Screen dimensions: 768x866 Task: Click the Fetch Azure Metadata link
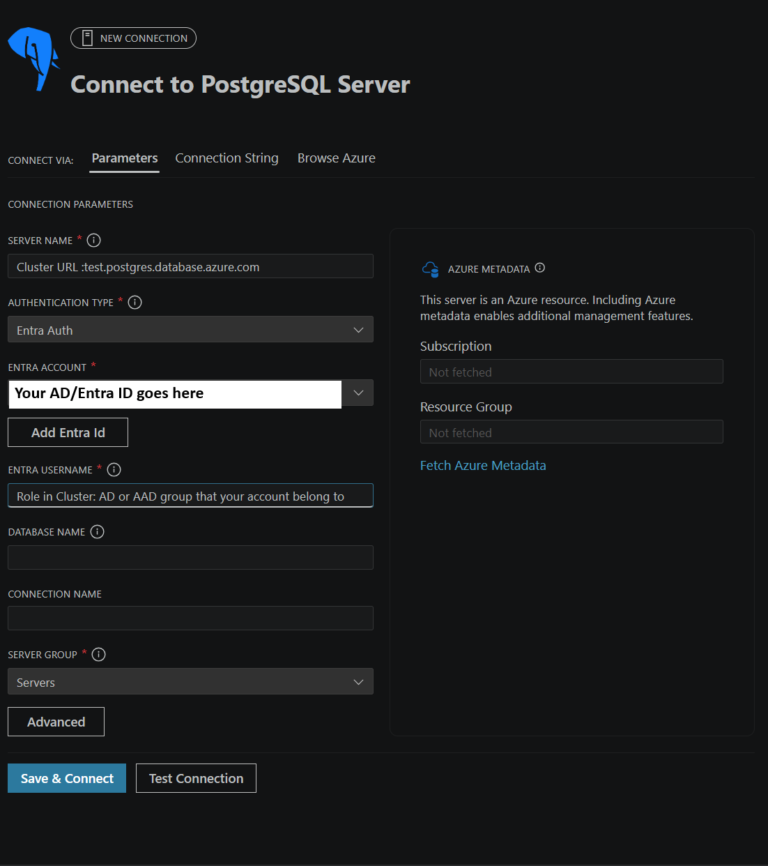[483, 466]
